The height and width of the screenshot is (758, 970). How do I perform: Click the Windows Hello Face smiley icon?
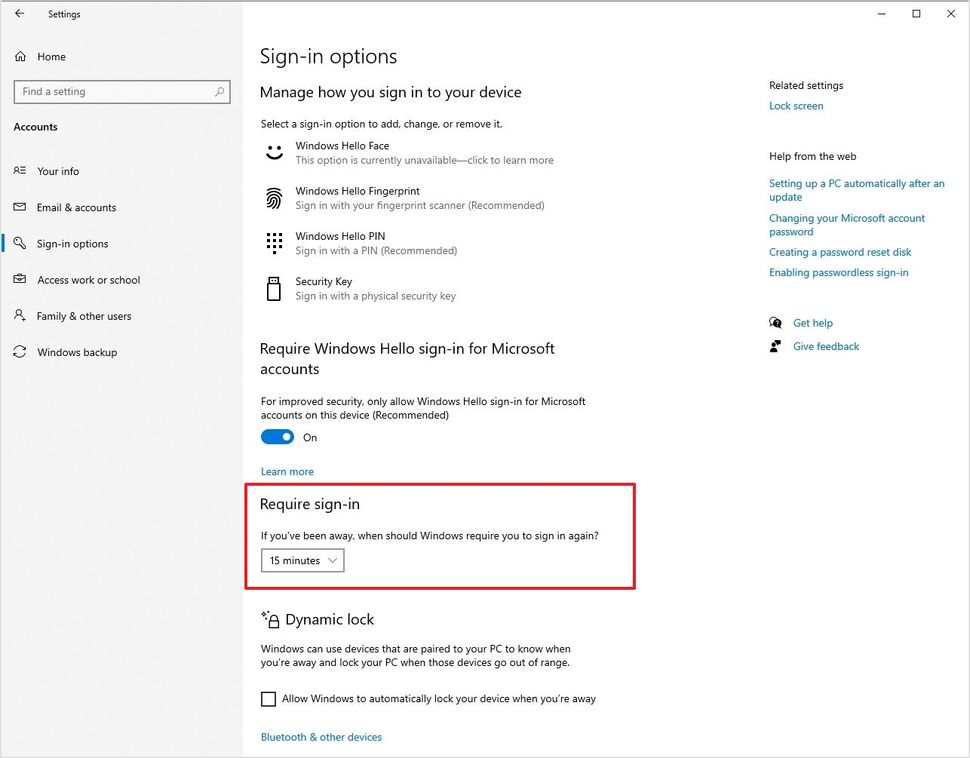[274, 153]
